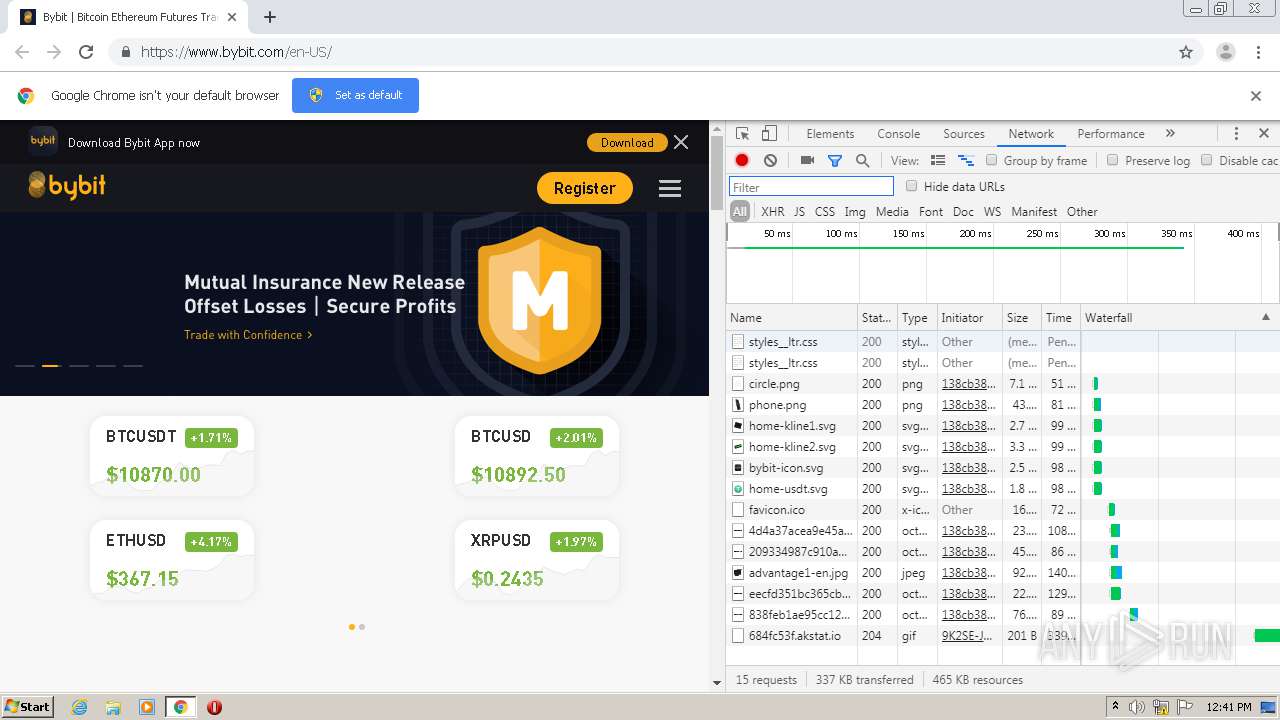Image resolution: width=1280 pixels, height=720 pixels.
Task: Click the yellow Download button
Action: 627,143
